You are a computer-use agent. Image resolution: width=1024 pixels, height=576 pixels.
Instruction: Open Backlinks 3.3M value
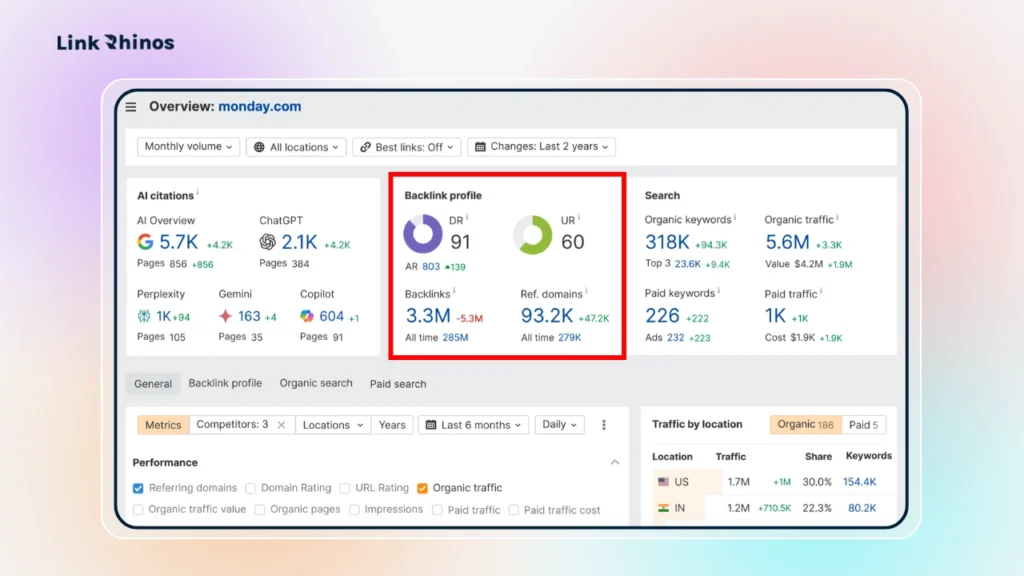click(428, 315)
